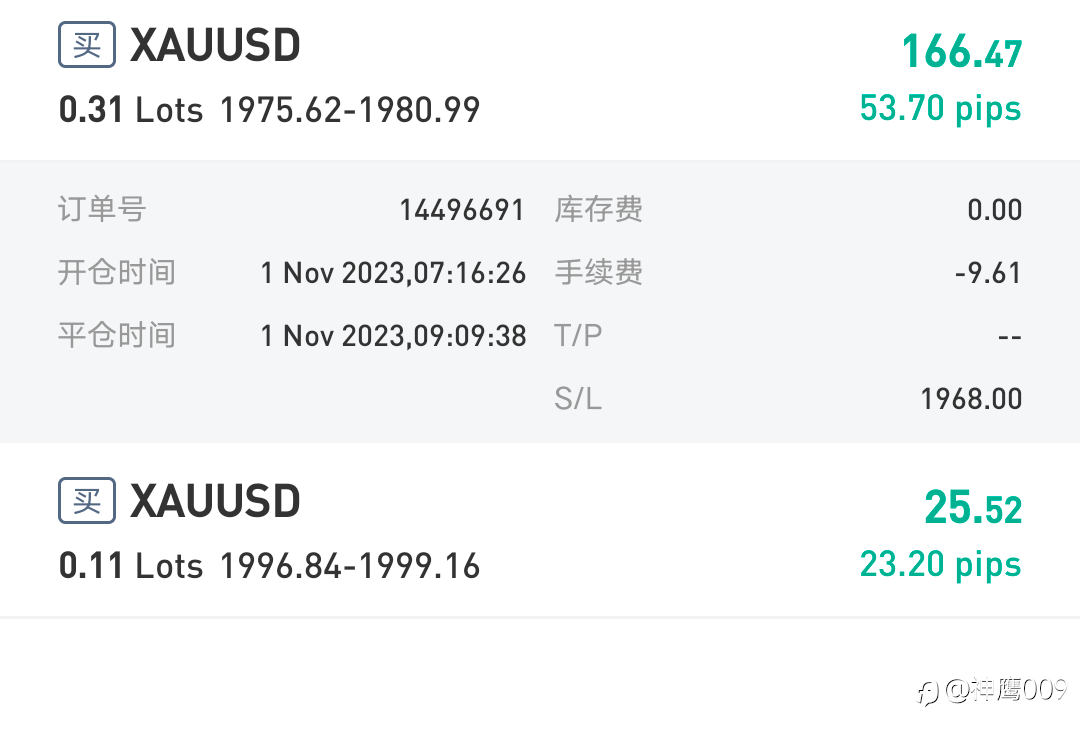Click the 53.70 pips value

tap(940, 108)
